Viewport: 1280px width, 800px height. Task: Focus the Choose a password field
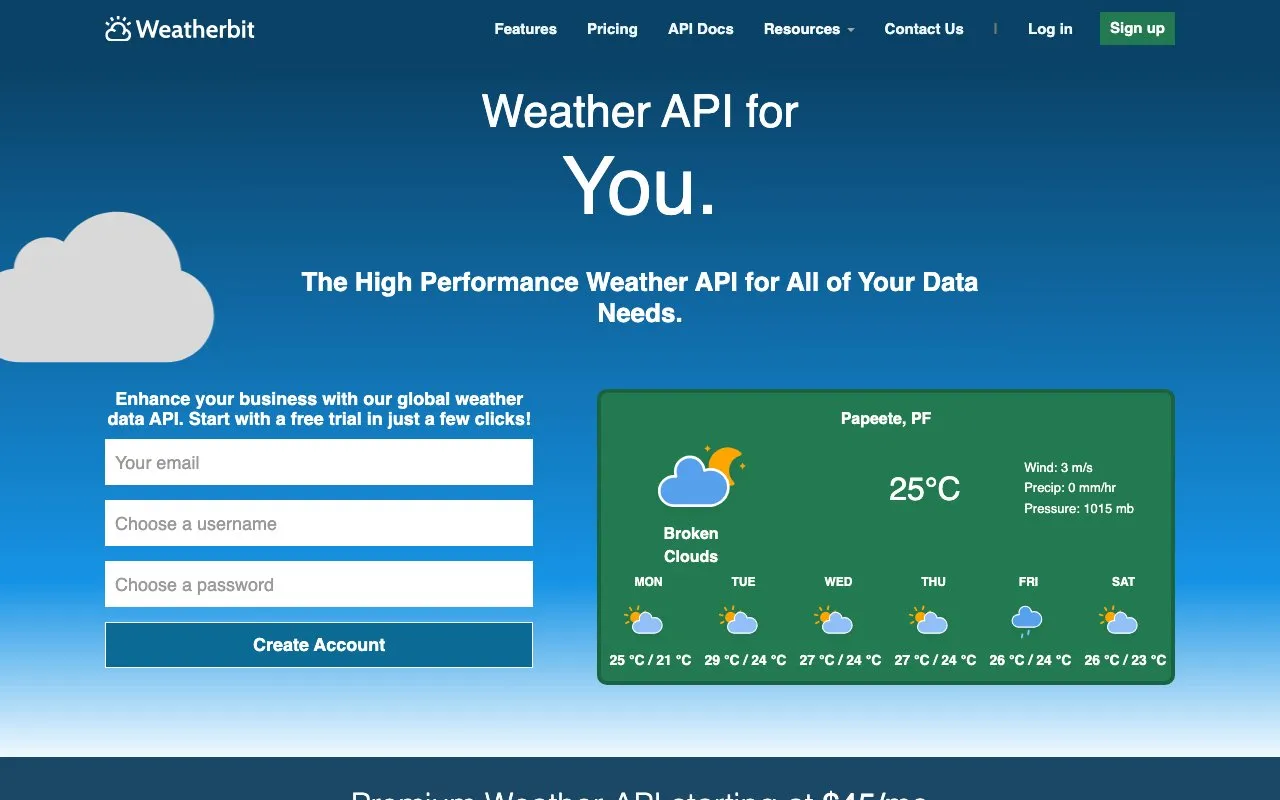[319, 584]
